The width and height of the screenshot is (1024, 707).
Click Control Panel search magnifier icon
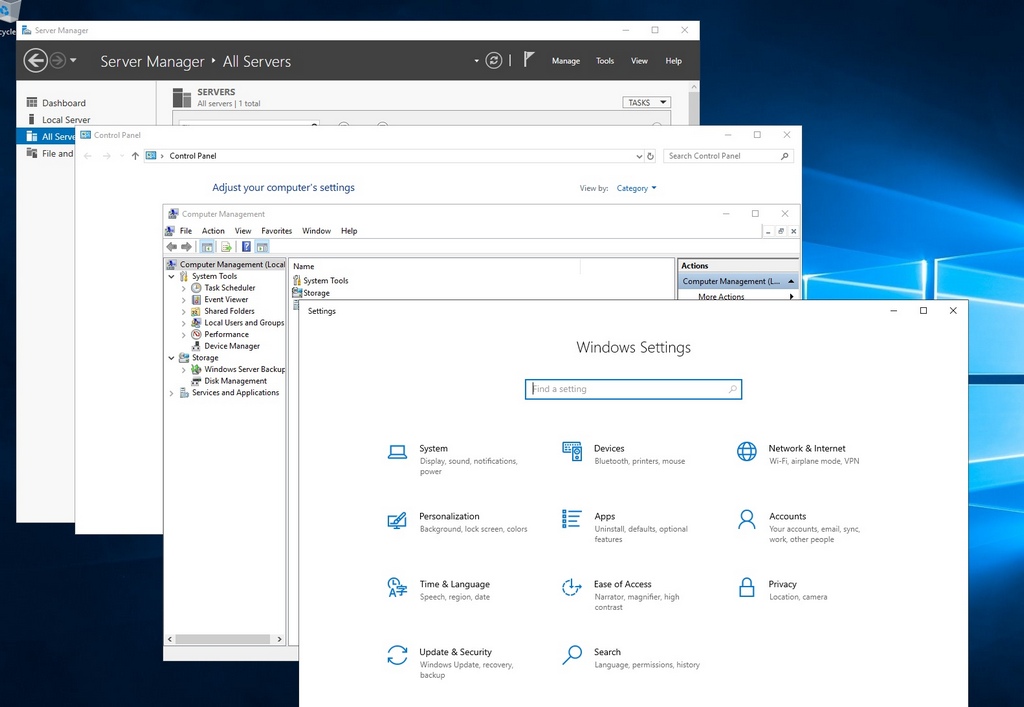pyautogui.click(x=784, y=156)
